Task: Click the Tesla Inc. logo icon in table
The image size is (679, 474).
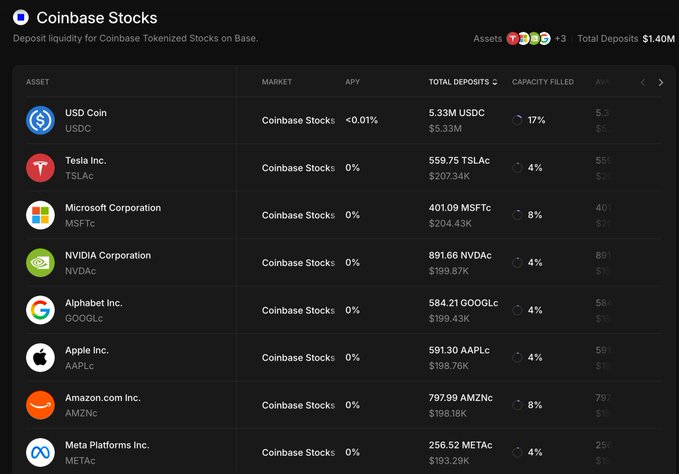Action: click(40, 168)
